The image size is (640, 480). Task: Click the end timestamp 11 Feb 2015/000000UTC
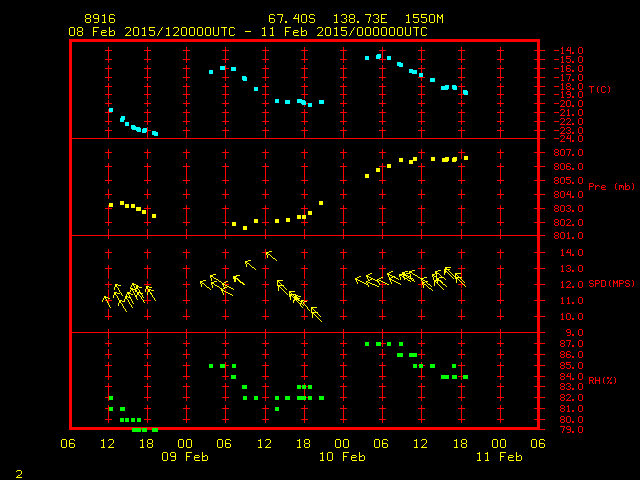tap(344, 32)
